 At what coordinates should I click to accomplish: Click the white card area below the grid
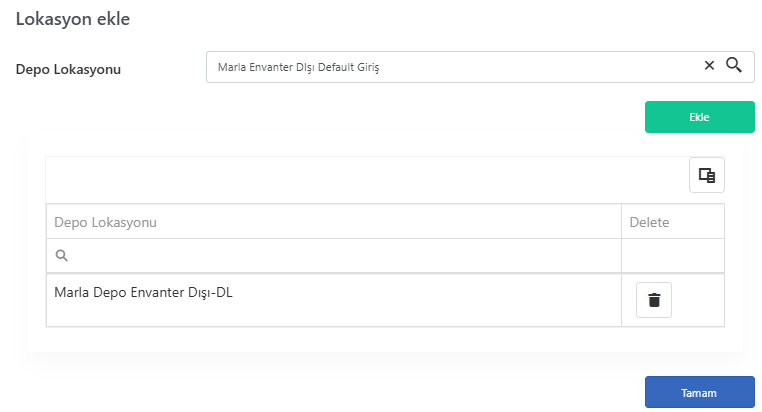(385, 340)
